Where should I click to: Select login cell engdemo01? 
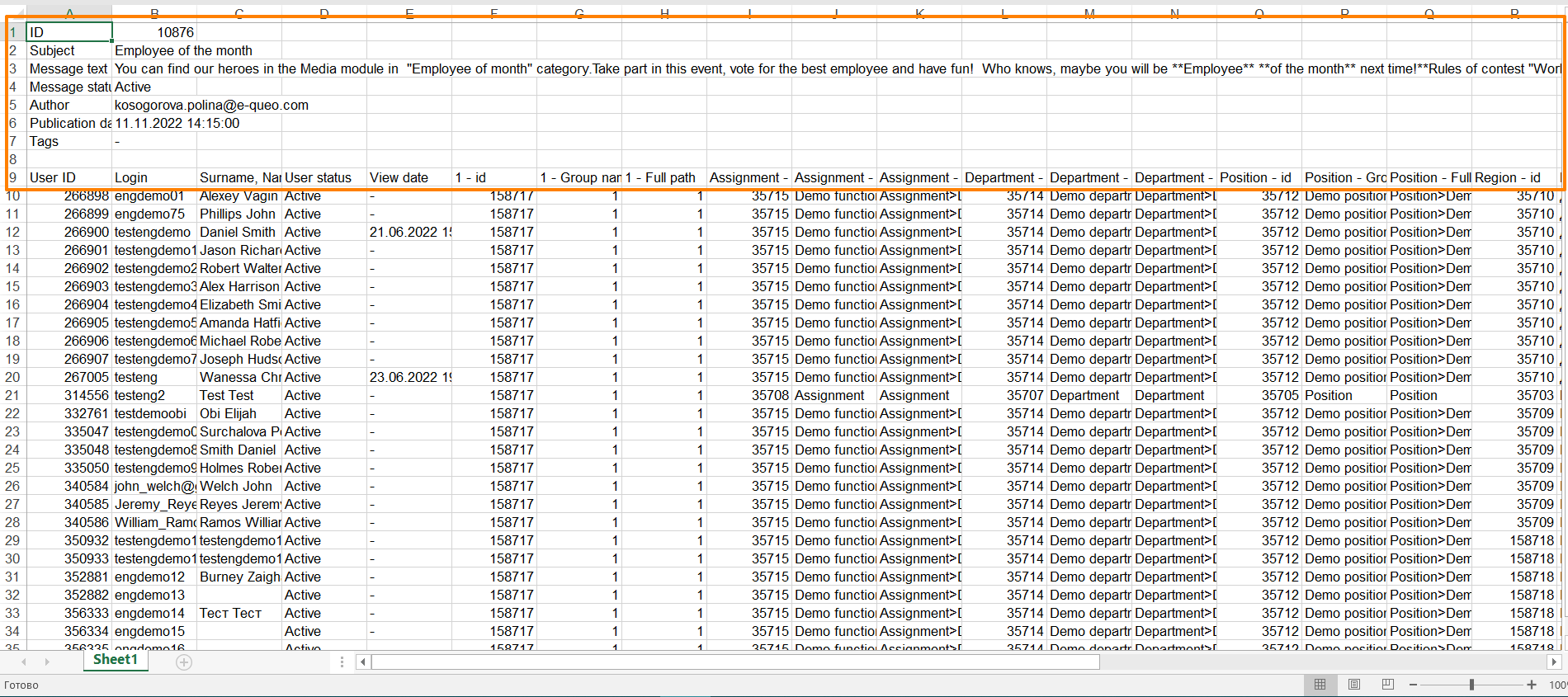154,195
